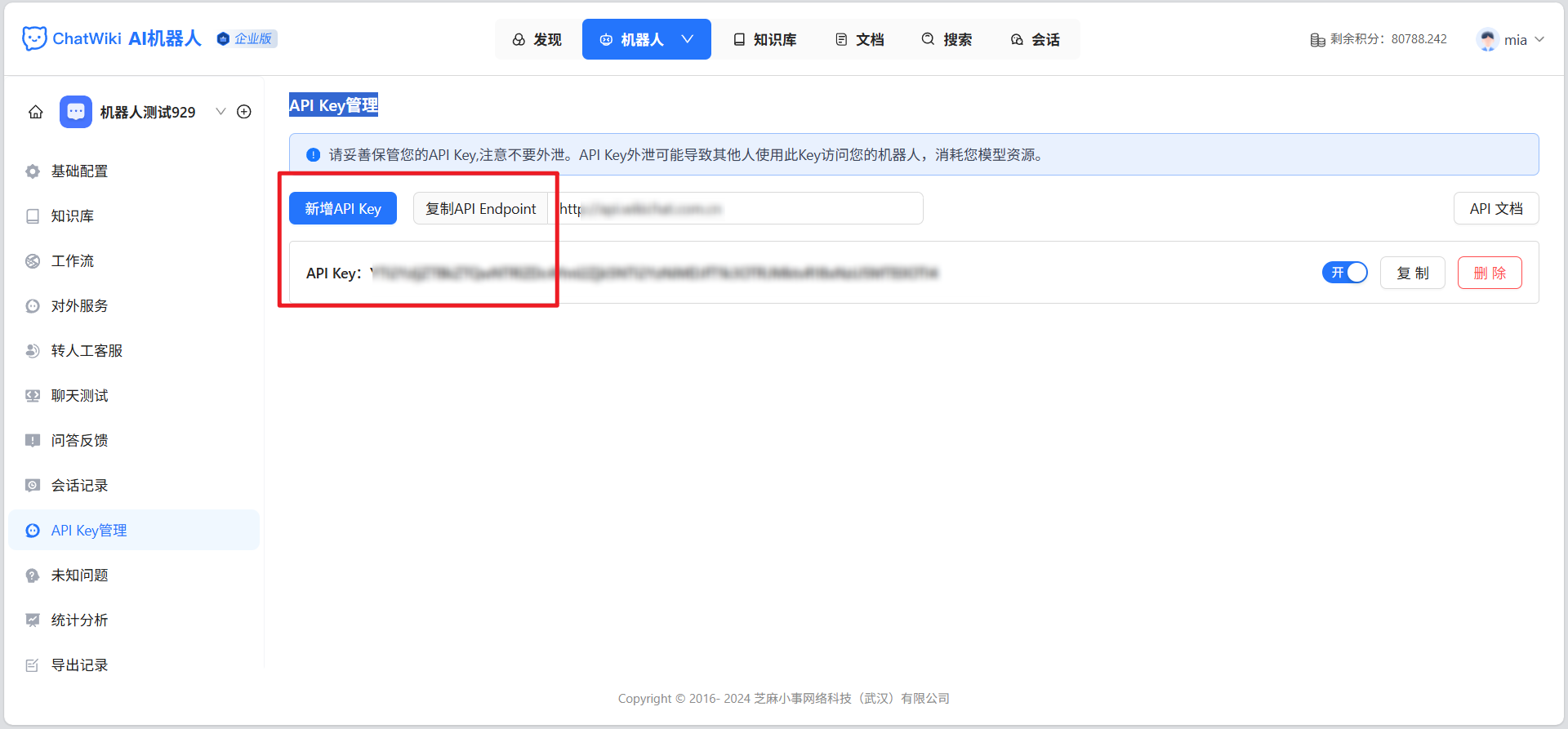Image resolution: width=1568 pixels, height=729 pixels.
Task: Click the API endpoint URL field
Action: [x=735, y=209]
